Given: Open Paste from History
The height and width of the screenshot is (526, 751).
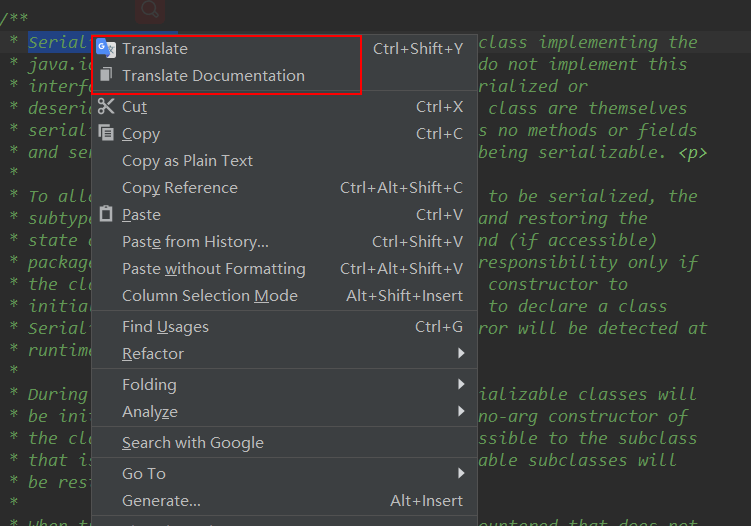Looking at the screenshot, I should pos(195,241).
